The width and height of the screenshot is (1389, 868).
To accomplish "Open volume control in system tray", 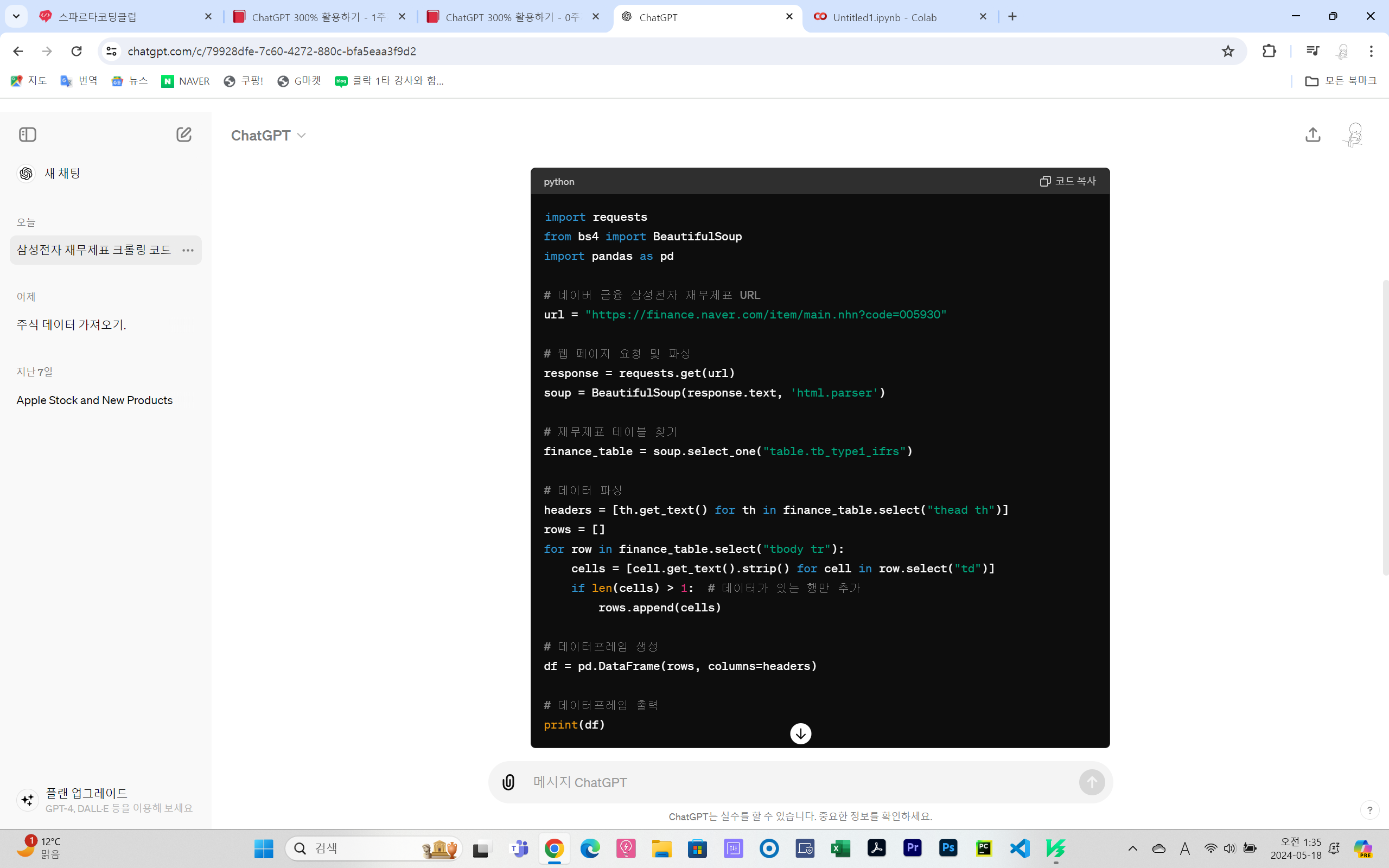I will point(1229,848).
